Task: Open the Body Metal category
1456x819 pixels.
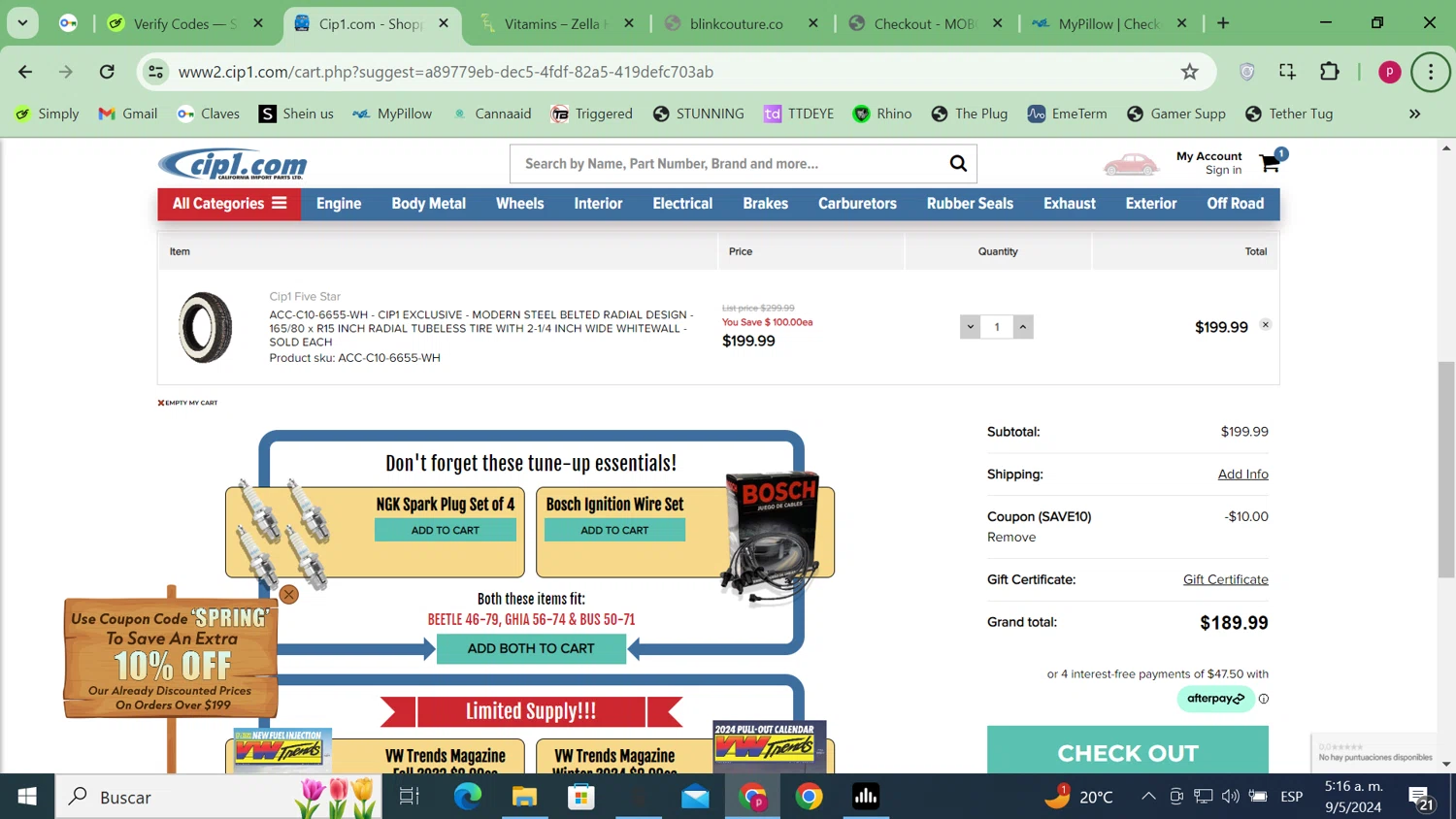Action: (x=428, y=204)
